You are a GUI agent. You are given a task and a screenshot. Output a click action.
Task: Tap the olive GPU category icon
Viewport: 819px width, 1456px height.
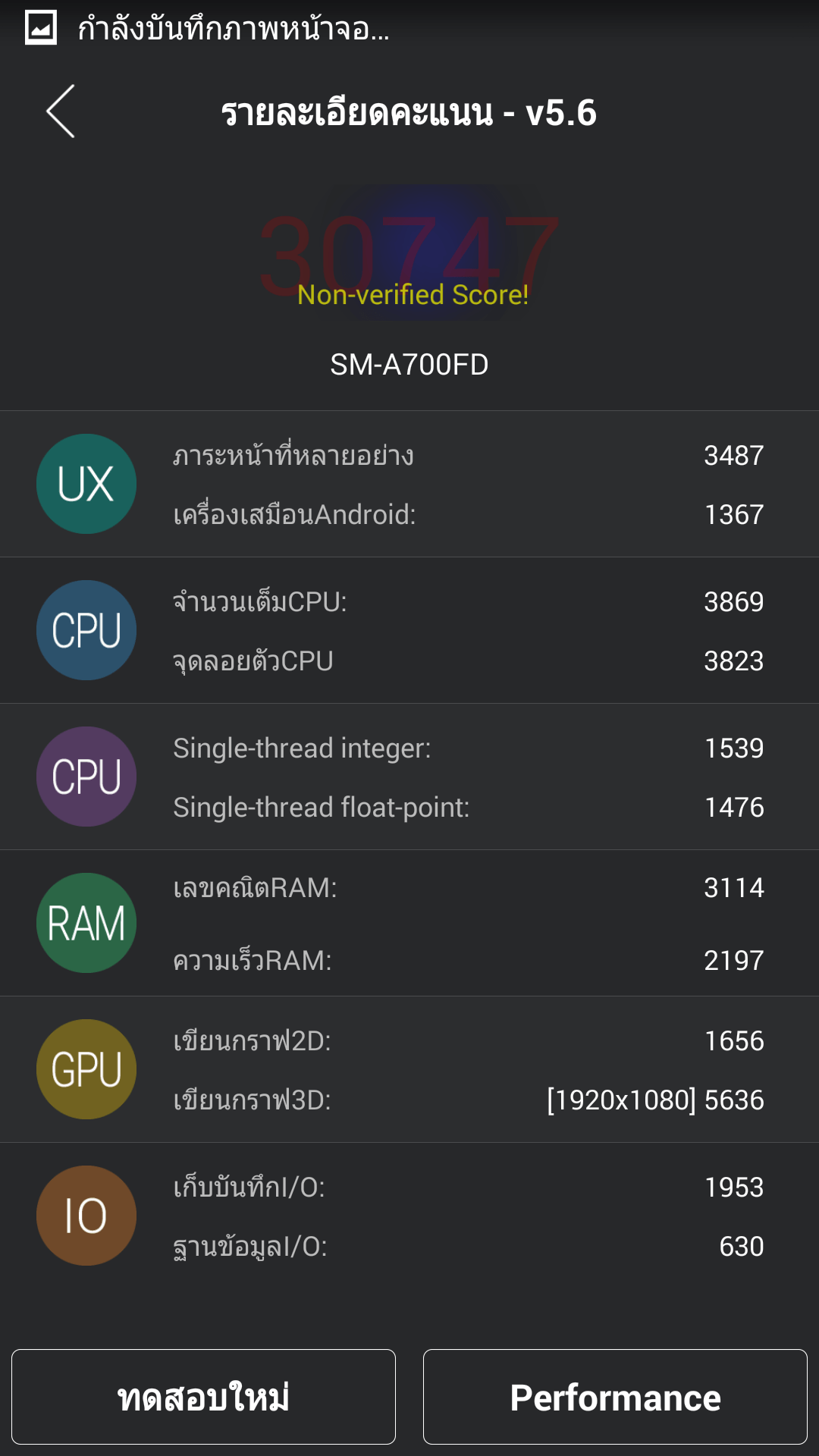(x=86, y=1069)
